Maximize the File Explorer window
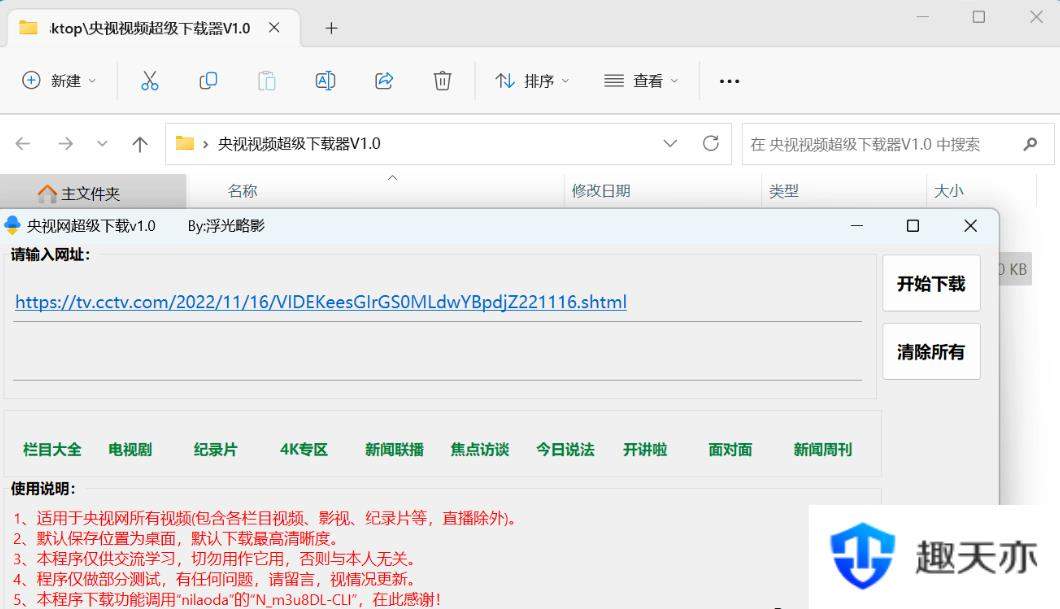 click(979, 17)
